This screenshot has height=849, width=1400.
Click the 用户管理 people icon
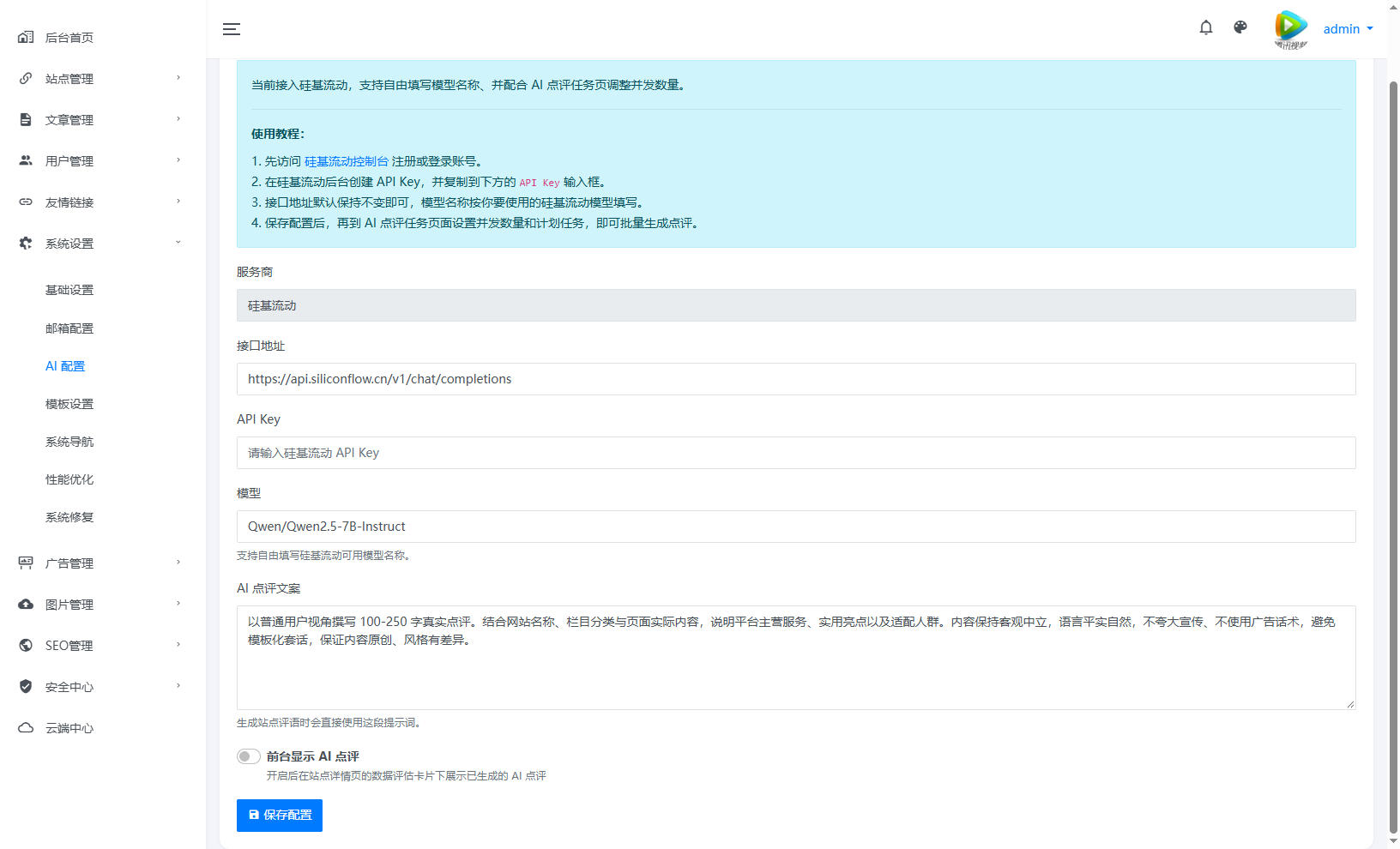26,160
